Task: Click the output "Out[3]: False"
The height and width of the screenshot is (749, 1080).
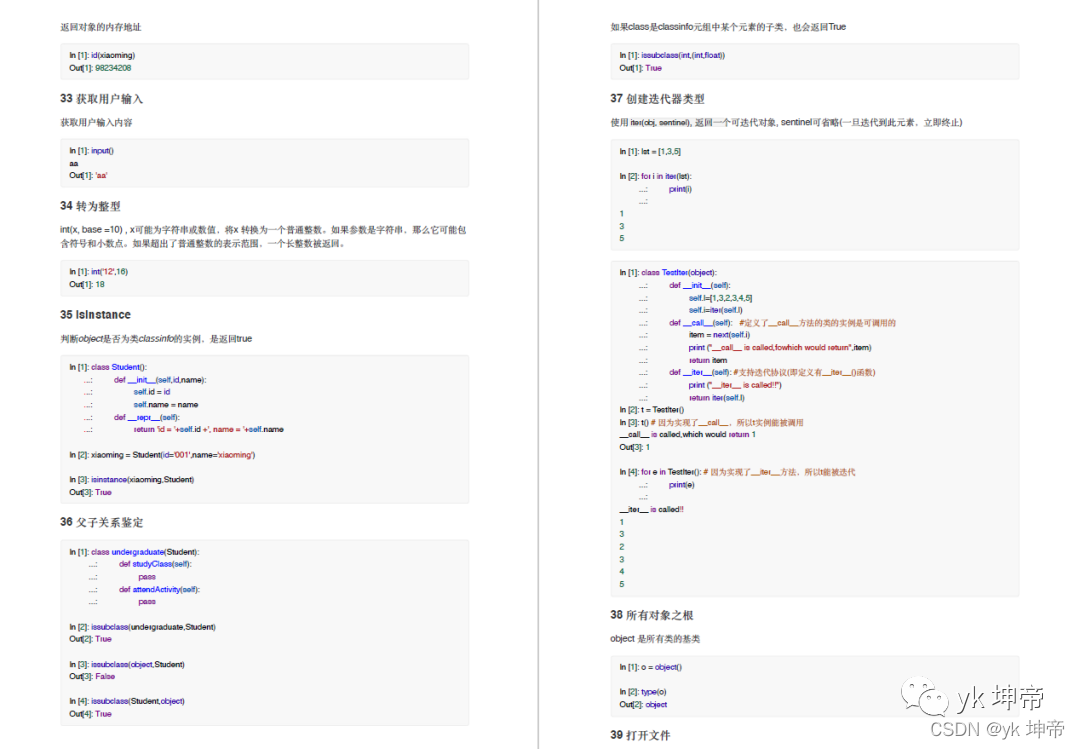Action: coord(92,677)
